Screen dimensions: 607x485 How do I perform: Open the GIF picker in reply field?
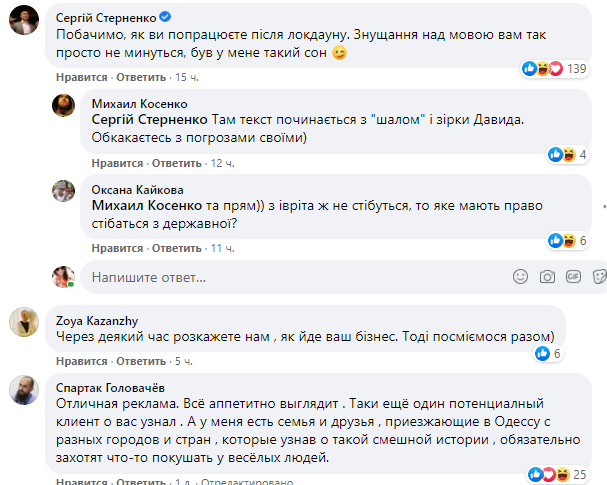[x=573, y=276]
